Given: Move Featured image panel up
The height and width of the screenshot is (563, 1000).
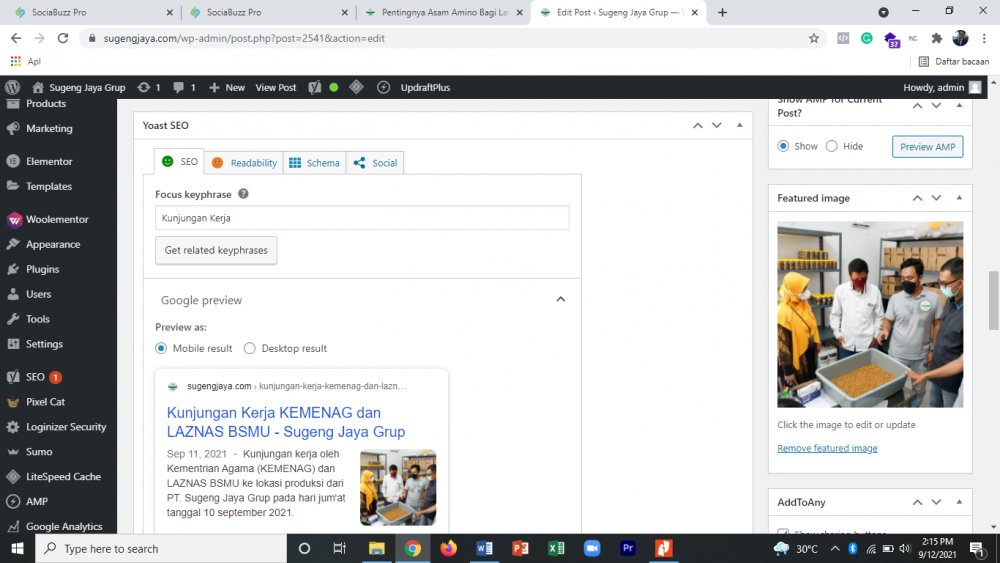Looking at the screenshot, I should [x=917, y=198].
